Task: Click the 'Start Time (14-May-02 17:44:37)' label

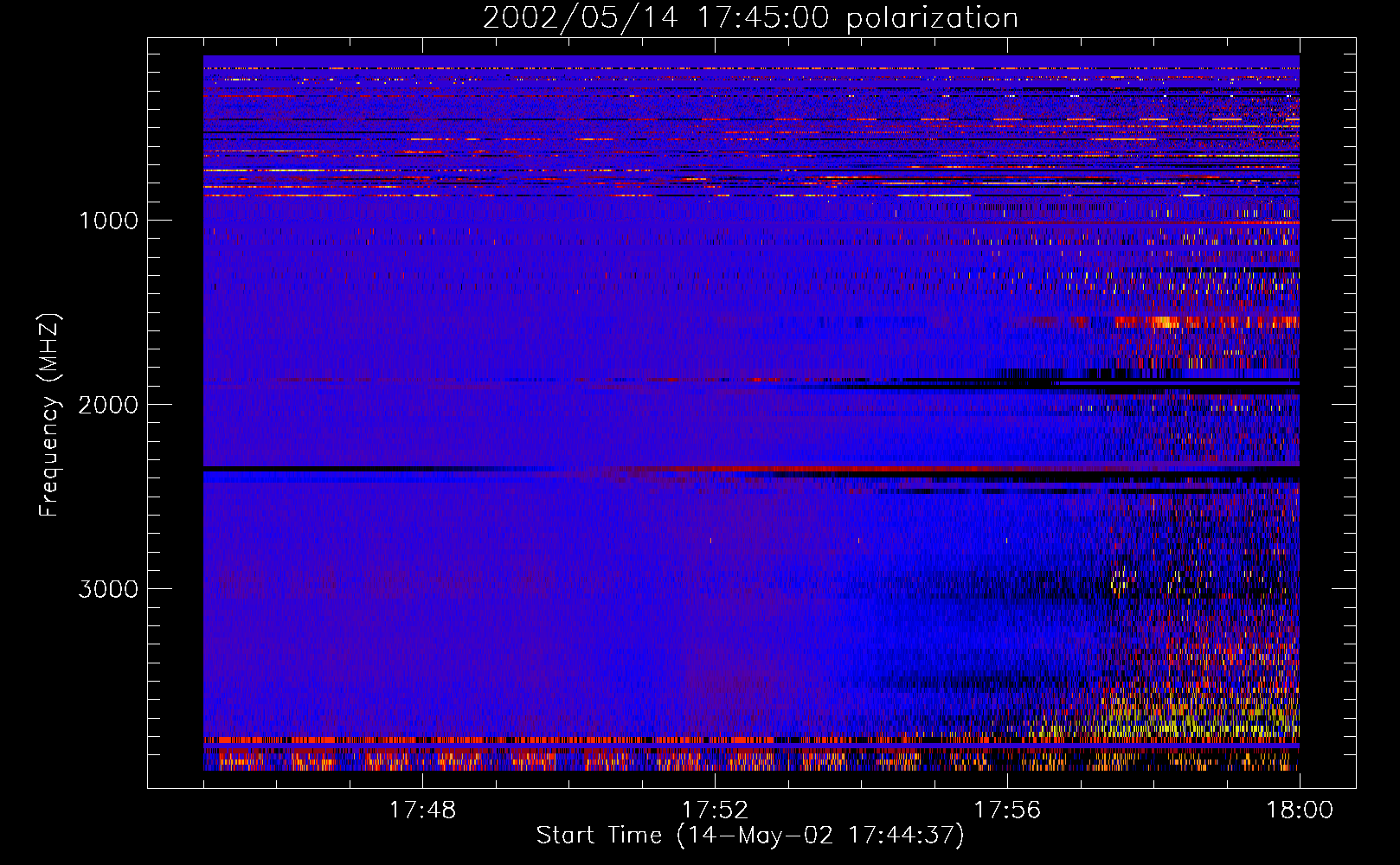Action: [750, 836]
